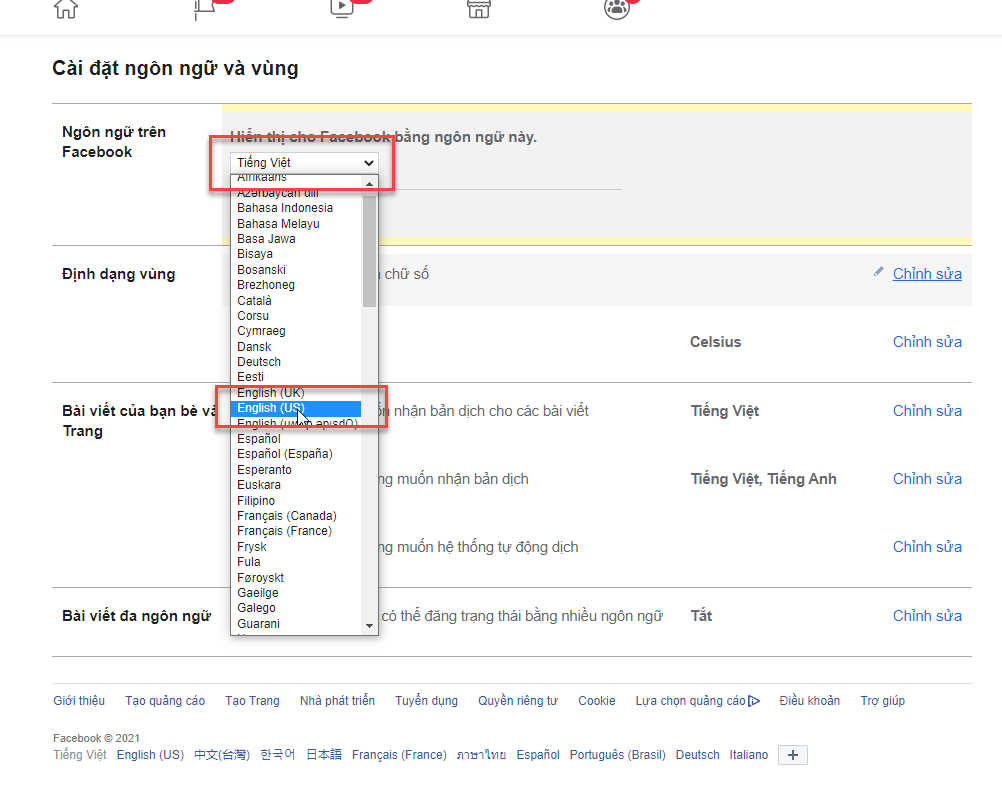The image size is (1002, 794).
Task: Select Brezhoneg in language list
Action: point(266,285)
